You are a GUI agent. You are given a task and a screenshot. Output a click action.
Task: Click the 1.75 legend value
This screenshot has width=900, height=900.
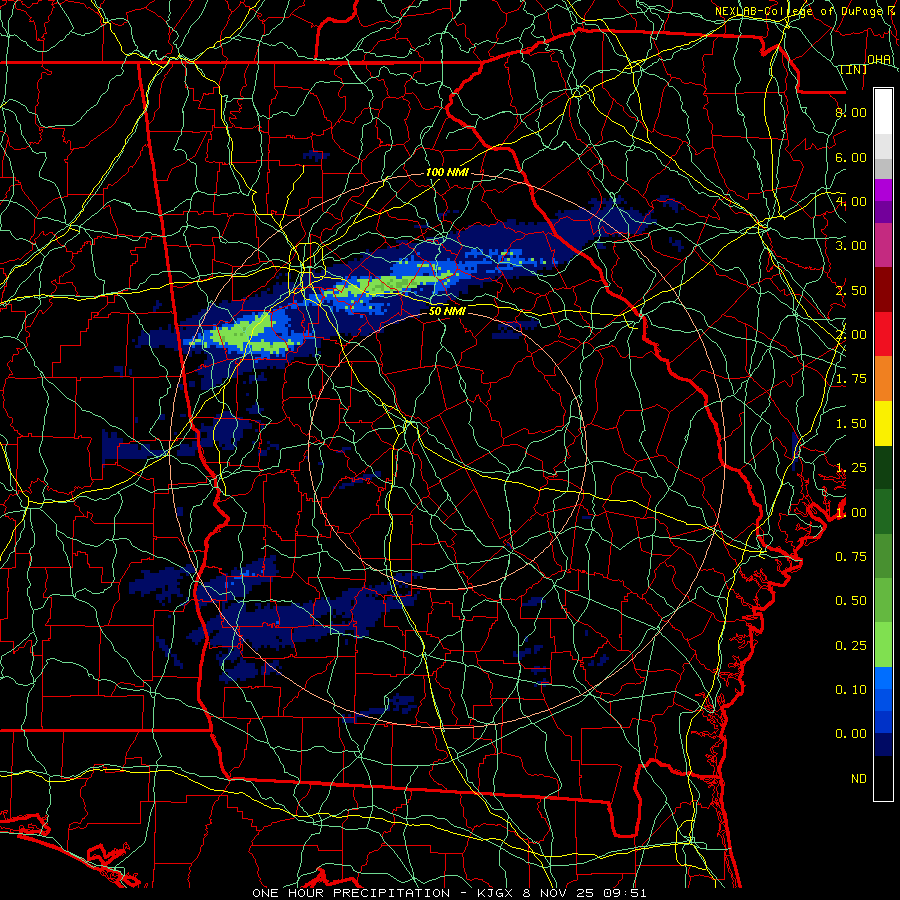point(851,379)
